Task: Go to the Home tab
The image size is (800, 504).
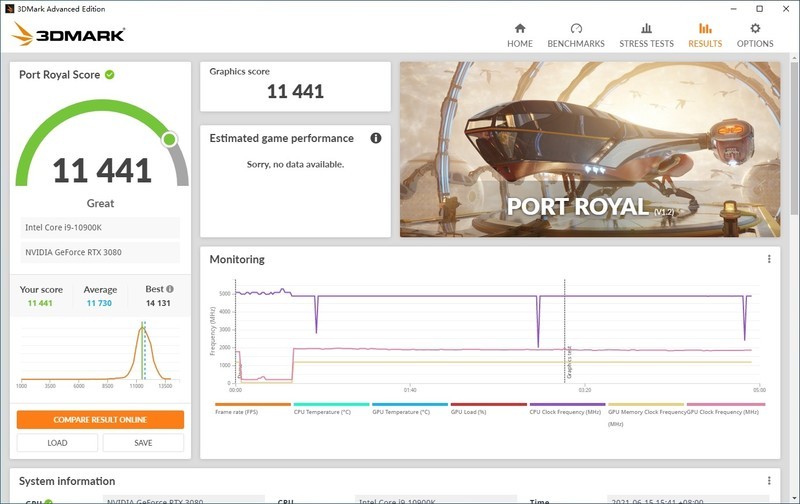Action: tap(519, 35)
